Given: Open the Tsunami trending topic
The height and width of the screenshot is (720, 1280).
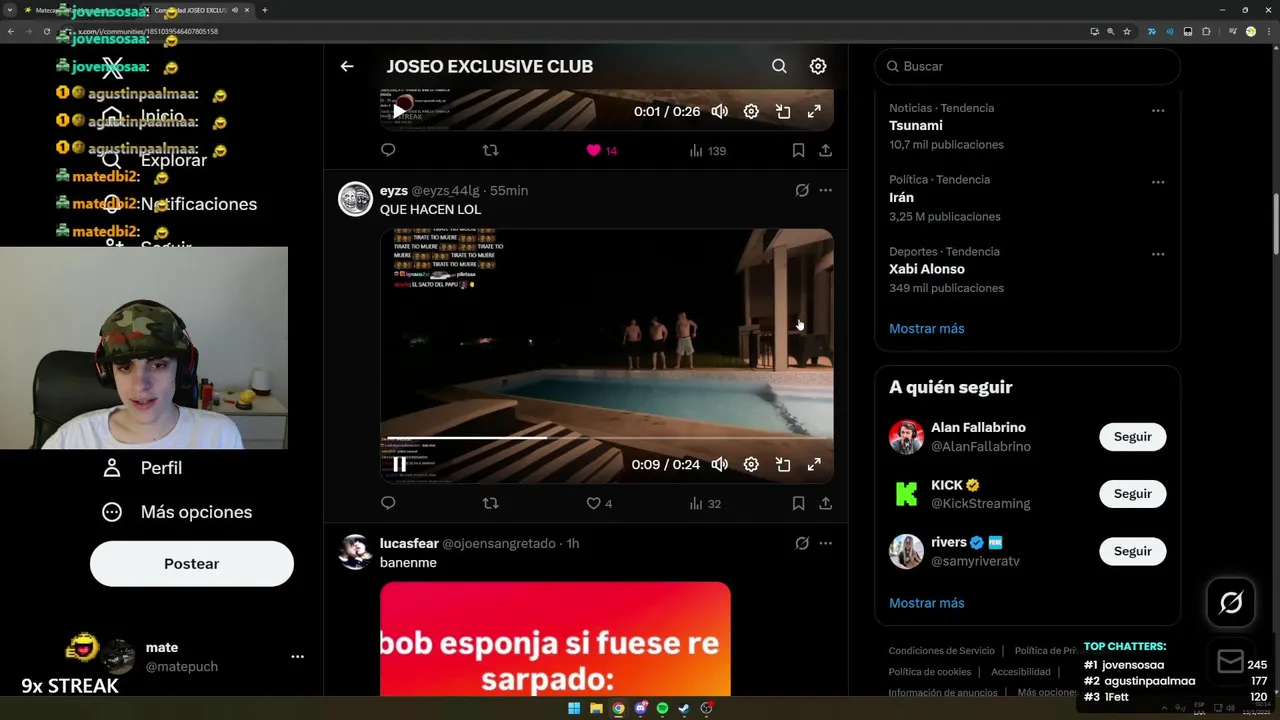Looking at the screenshot, I should 916,126.
